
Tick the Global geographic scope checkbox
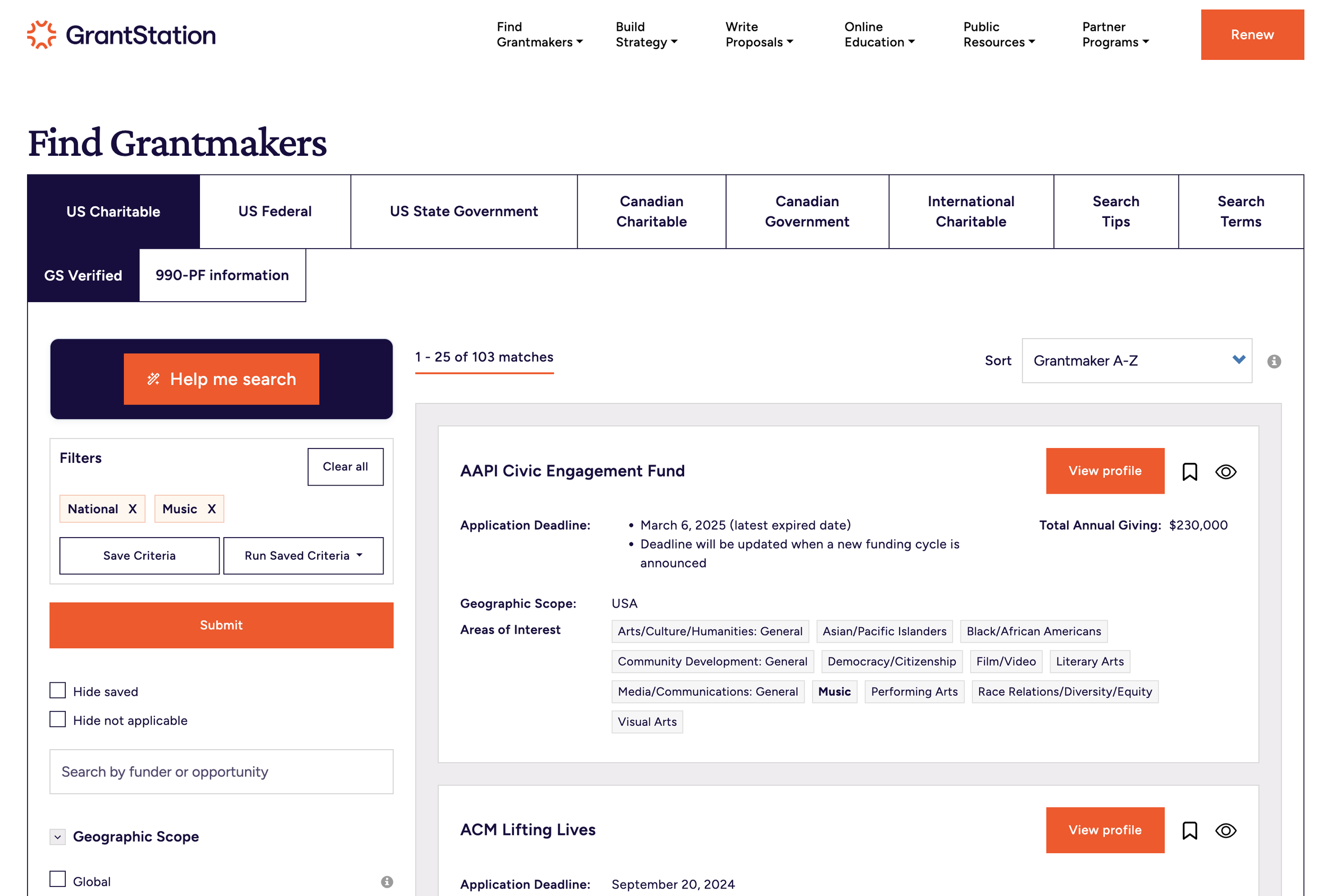coord(58,879)
